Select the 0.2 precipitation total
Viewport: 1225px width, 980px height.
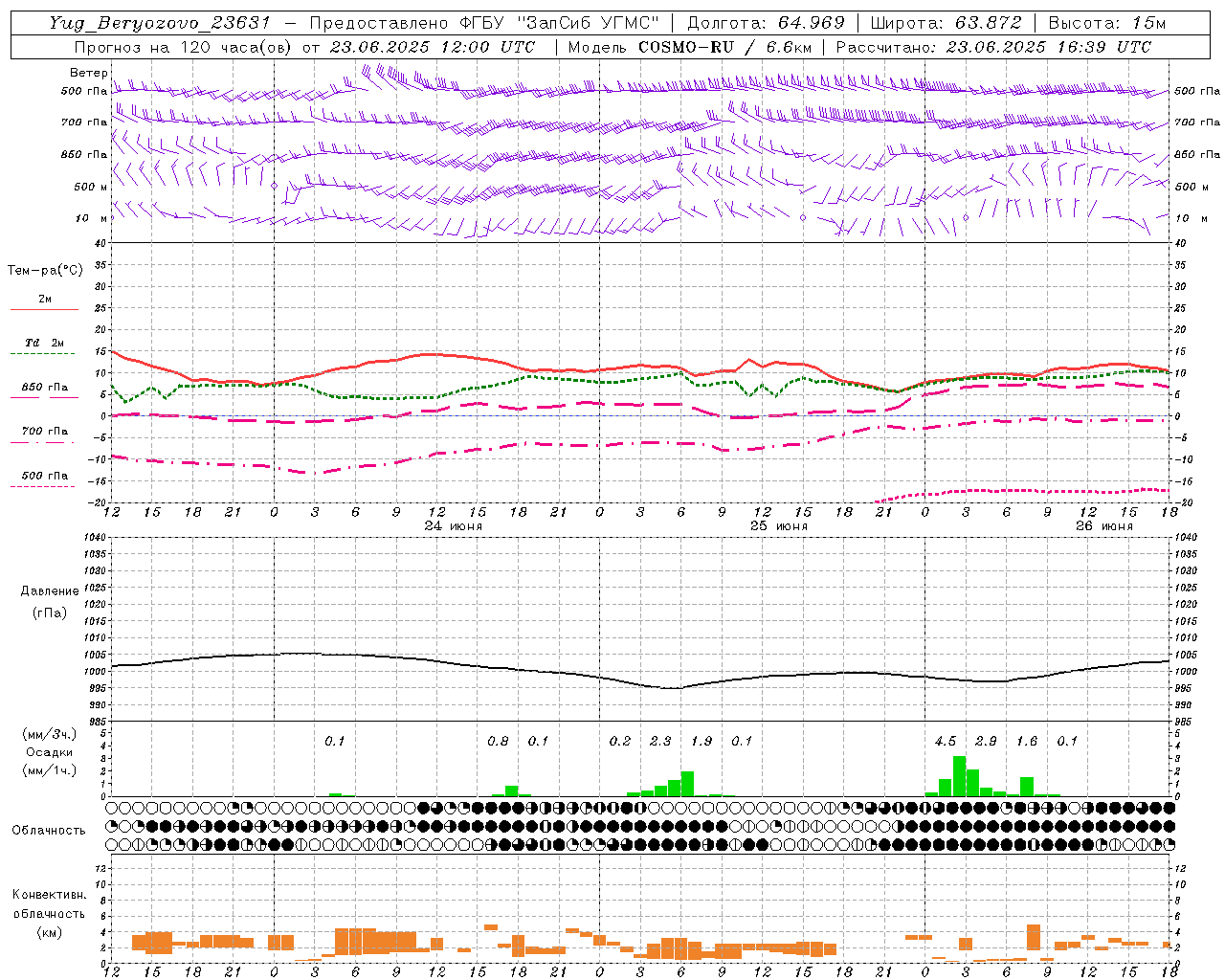(620, 742)
